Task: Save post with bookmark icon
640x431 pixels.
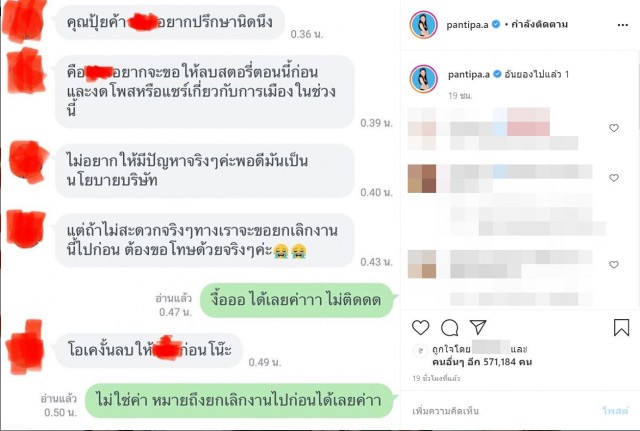Action: (x=621, y=327)
